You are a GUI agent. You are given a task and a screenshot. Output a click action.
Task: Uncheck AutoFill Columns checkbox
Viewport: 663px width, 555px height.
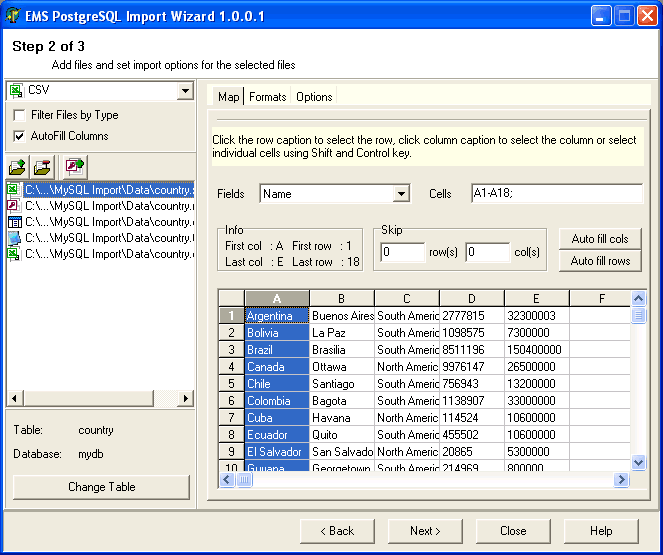19,136
